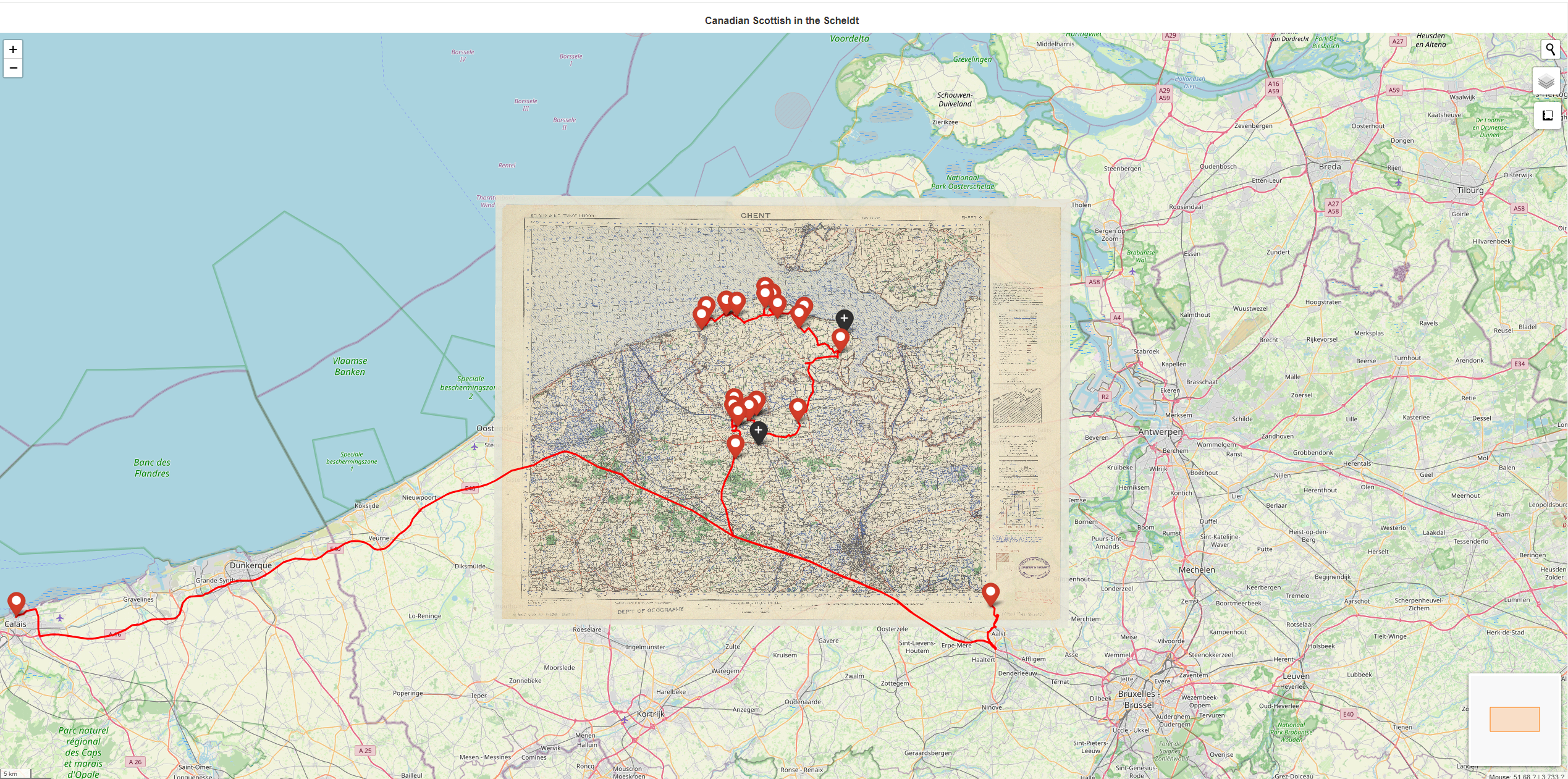Select the red marker north of Aalst

coord(990,594)
